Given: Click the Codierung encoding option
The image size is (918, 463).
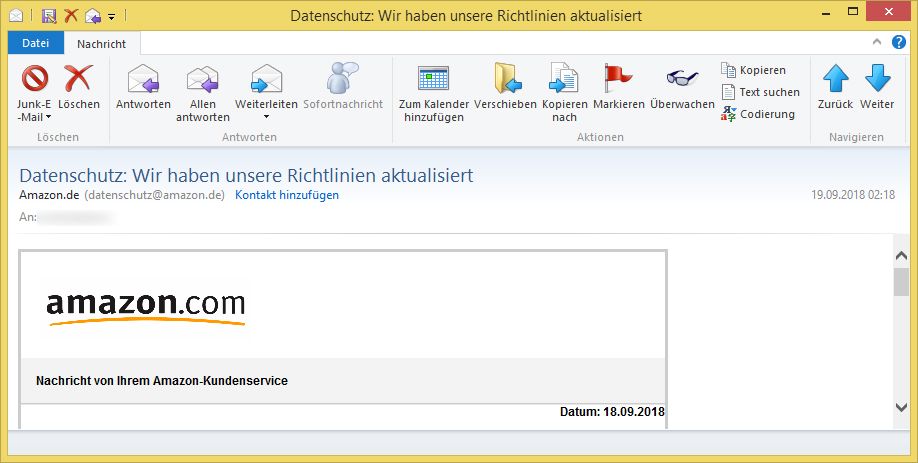Looking at the screenshot, I should click(758, 114).
